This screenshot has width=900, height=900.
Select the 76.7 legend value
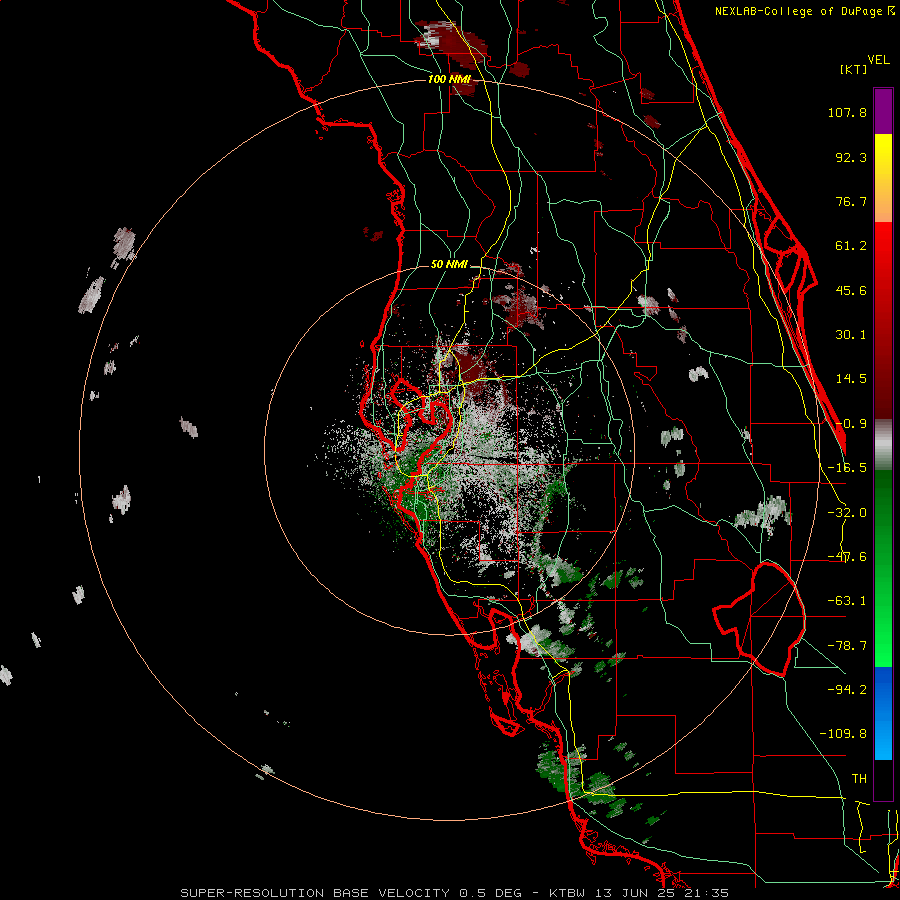851,201
